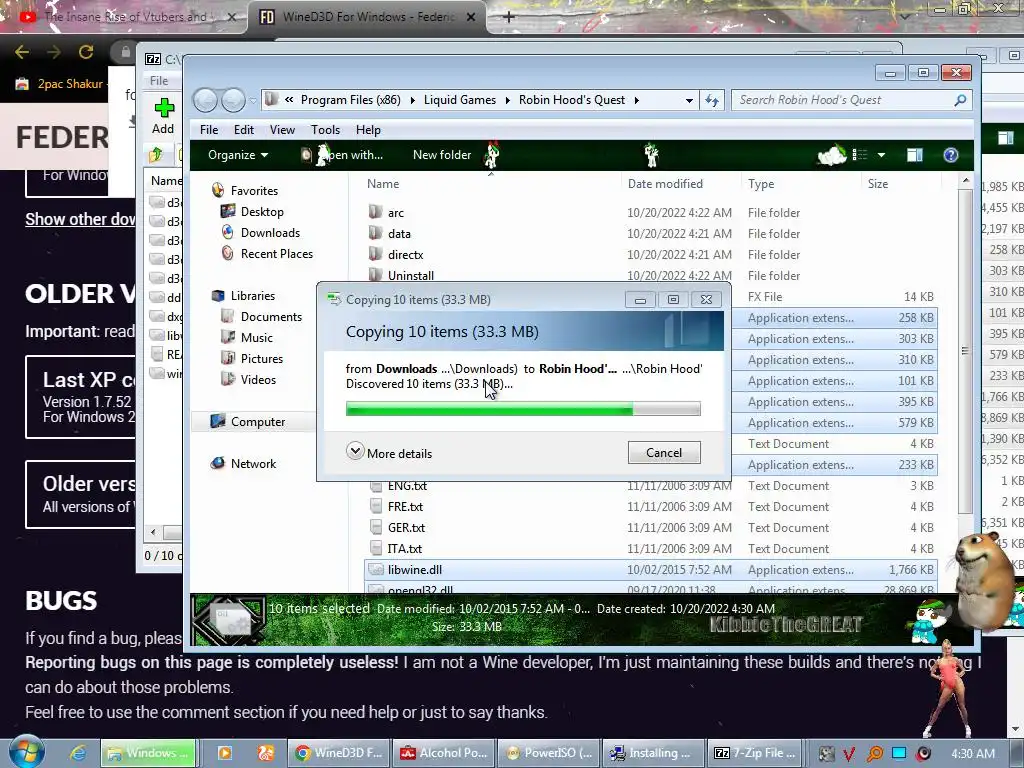The width and height of the screenshot is (1024, 768).
Task: Click the red V tray icon
Action: [x=848, y=754]
